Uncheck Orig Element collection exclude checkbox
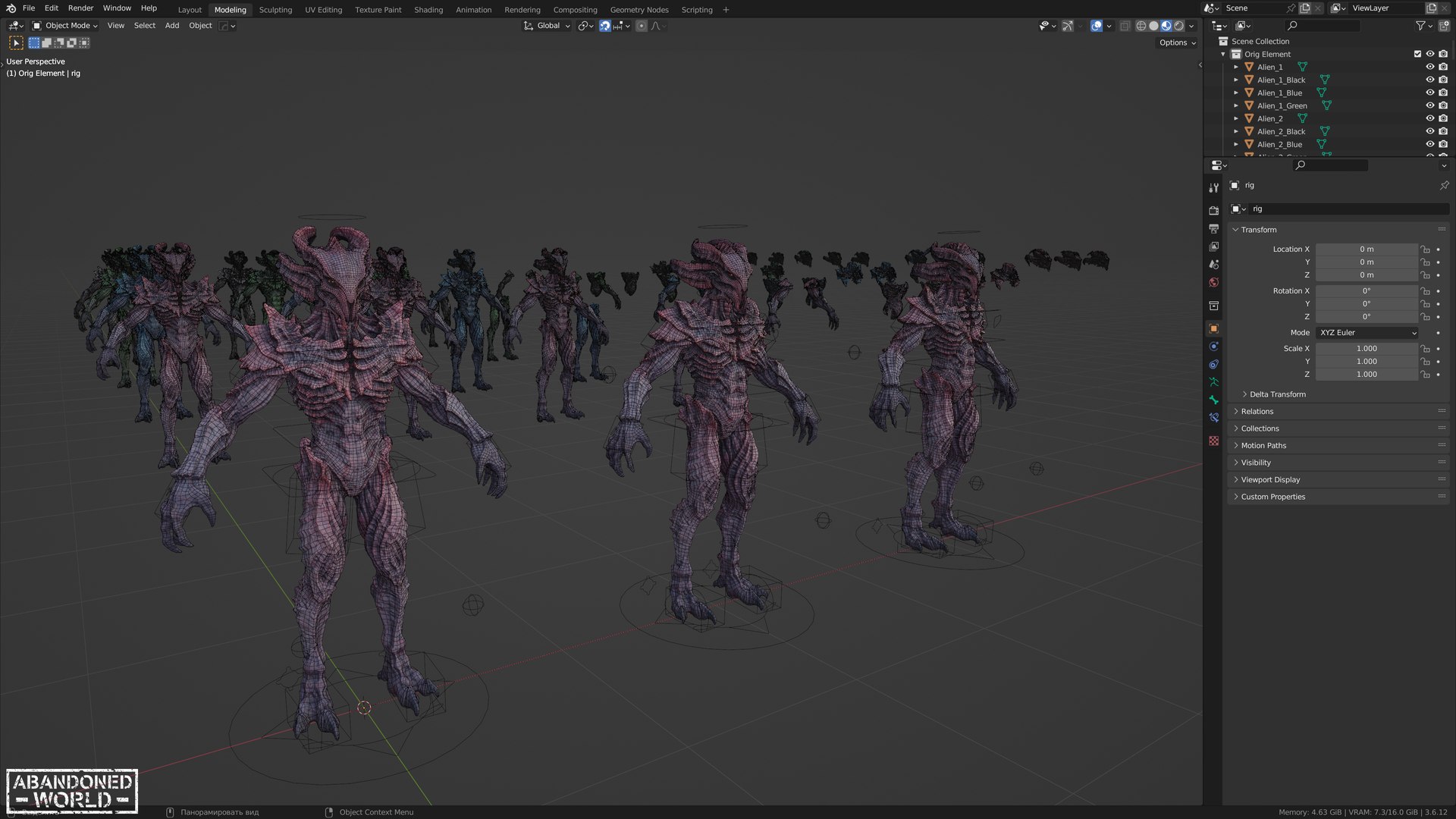Image resolution: width=1456 pixels, height=819 pixels. [1417, 54]
